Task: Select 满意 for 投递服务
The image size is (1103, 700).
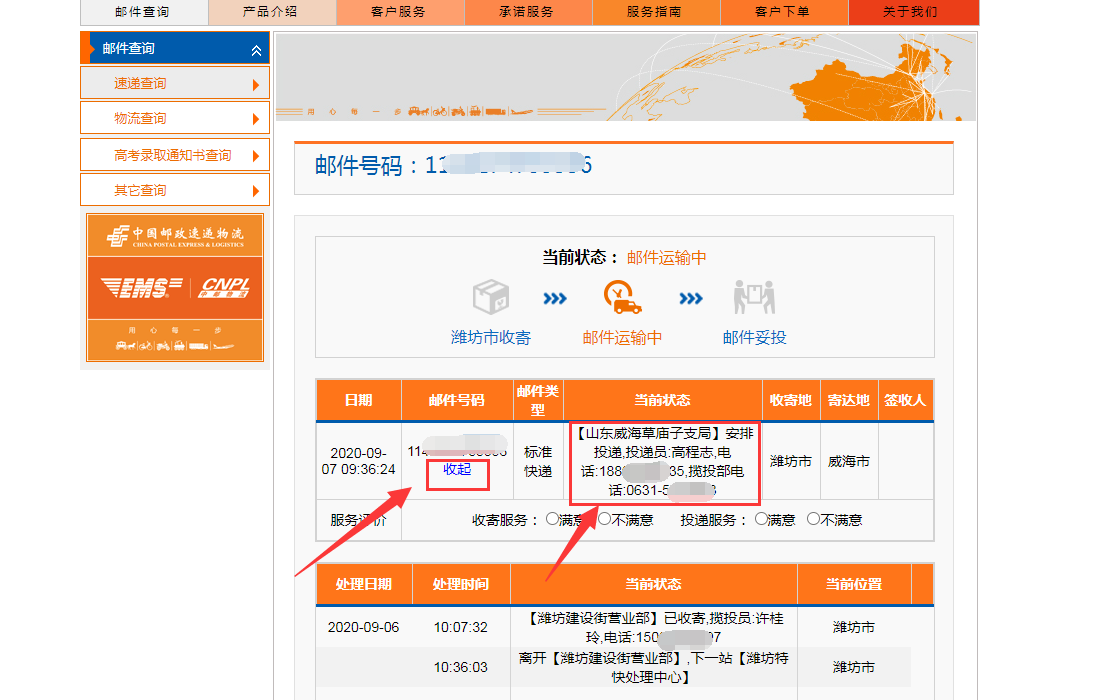Action: (761, 519)
